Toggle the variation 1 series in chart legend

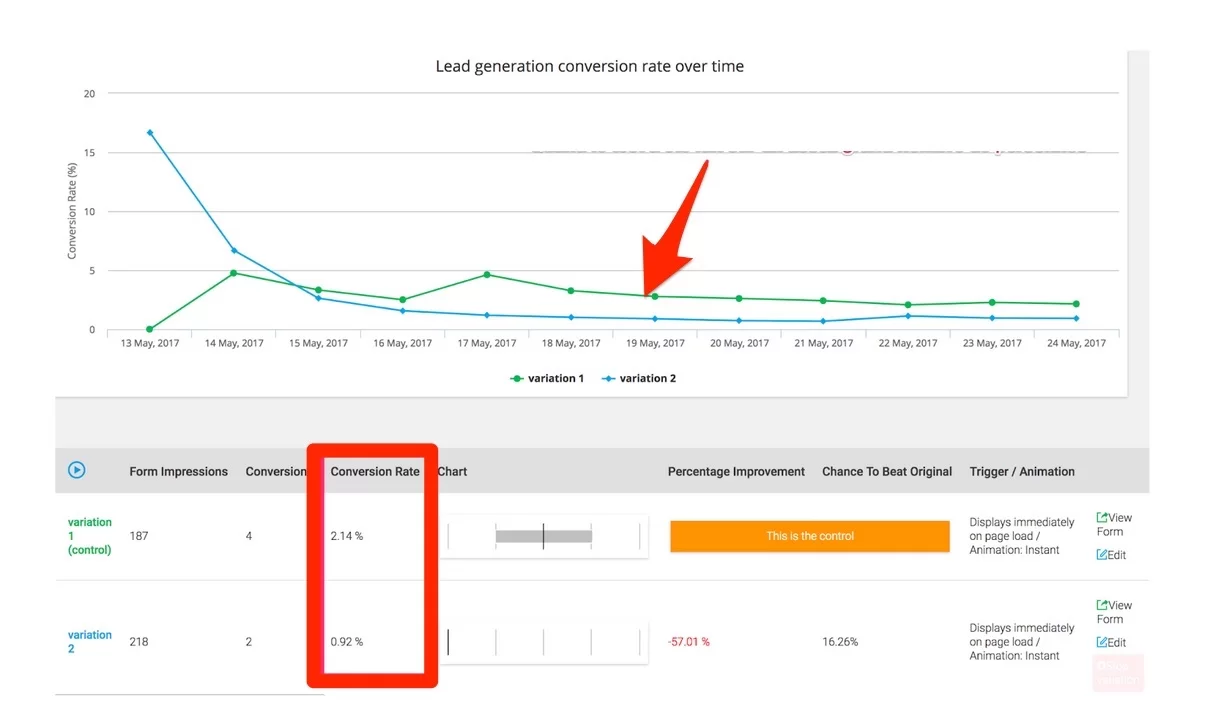click(547, 379)
